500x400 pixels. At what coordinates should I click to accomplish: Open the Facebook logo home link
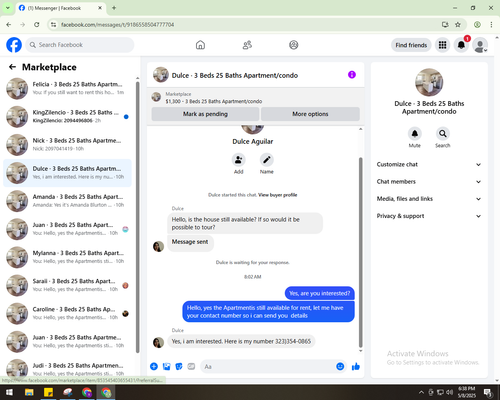14,45
